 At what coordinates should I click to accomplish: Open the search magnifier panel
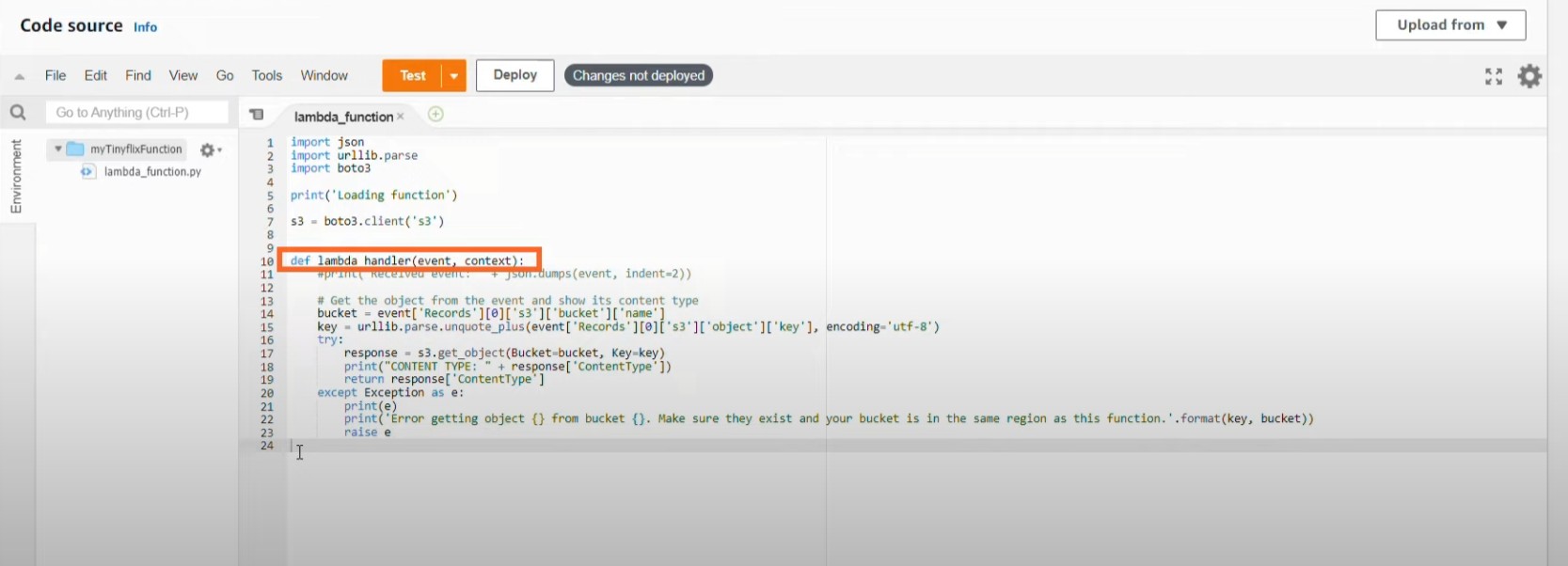18,113
